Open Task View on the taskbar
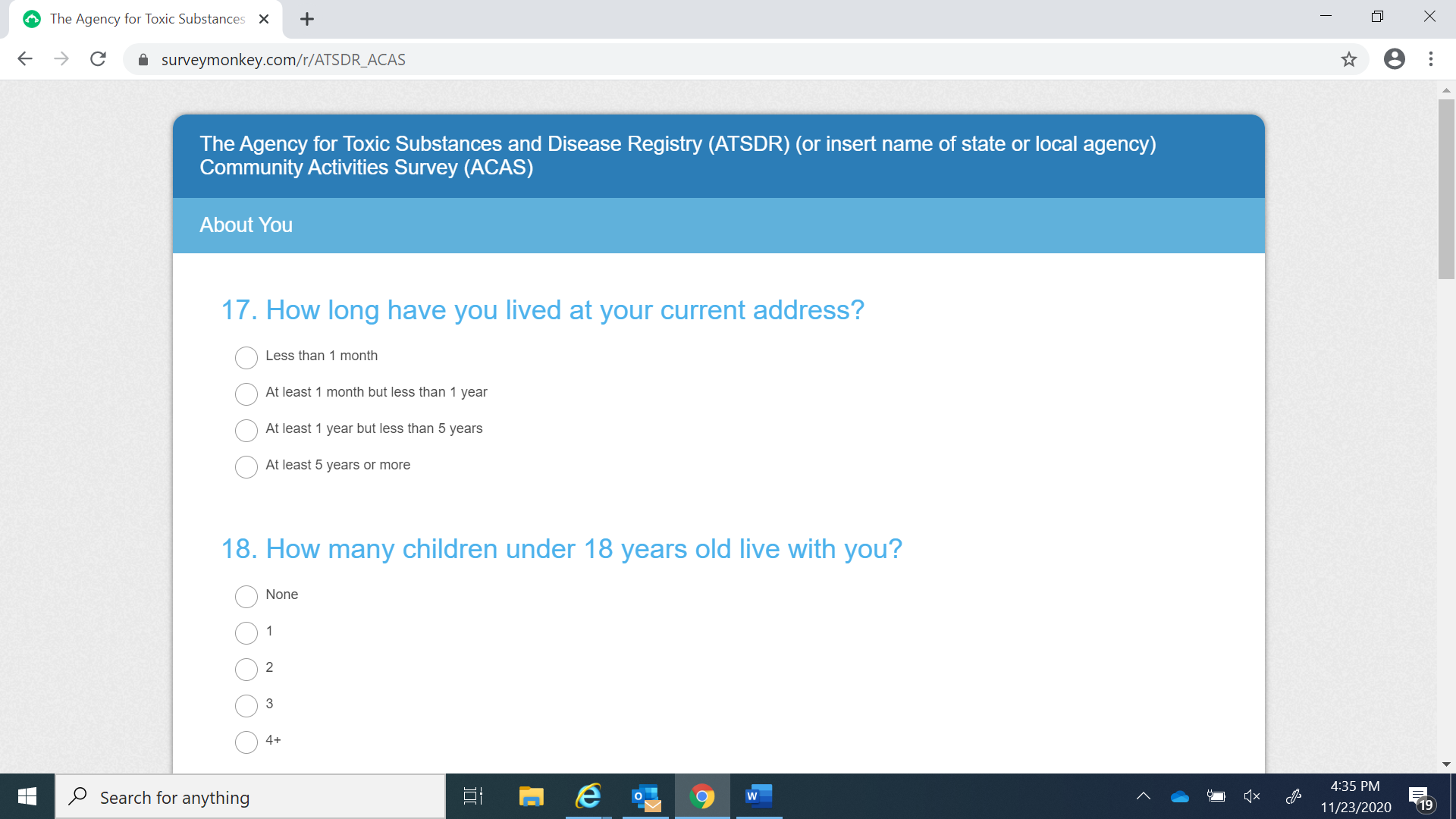Viewport: 1456px width, 819px height. coord(473,796)
